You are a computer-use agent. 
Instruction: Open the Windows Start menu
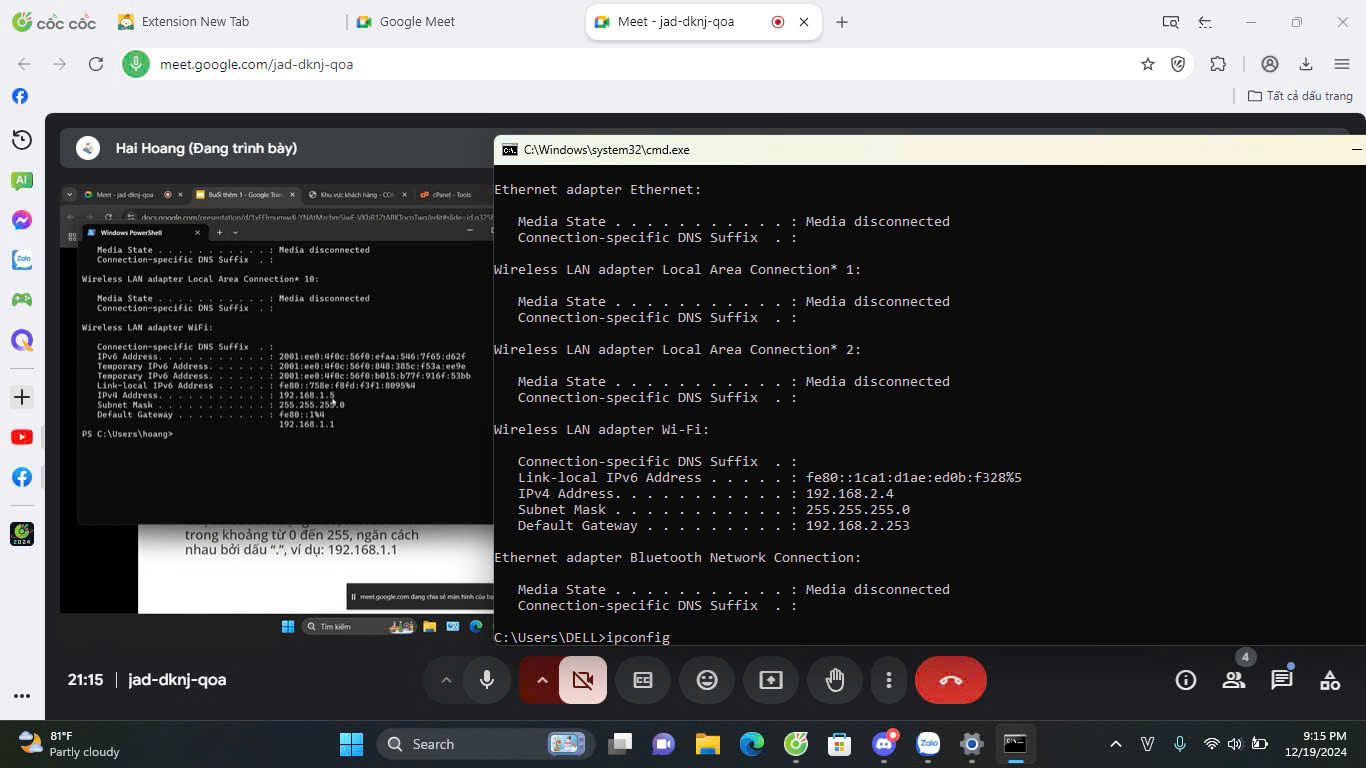351,744
